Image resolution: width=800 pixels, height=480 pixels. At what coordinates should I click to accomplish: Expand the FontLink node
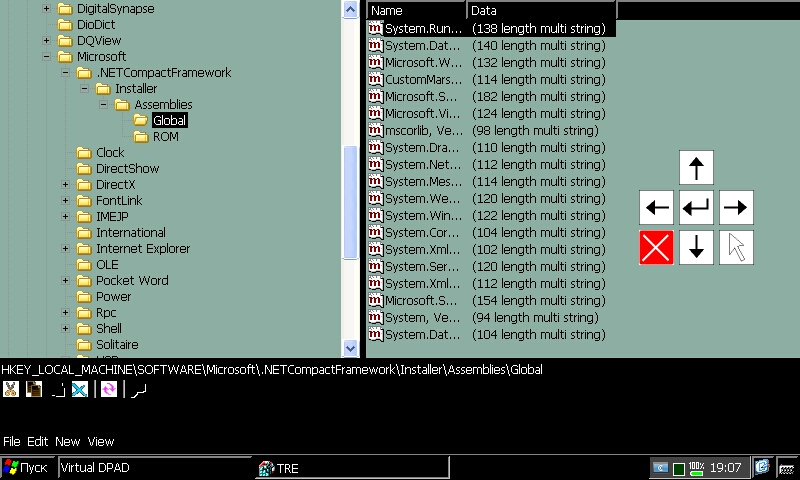(65, 200)
